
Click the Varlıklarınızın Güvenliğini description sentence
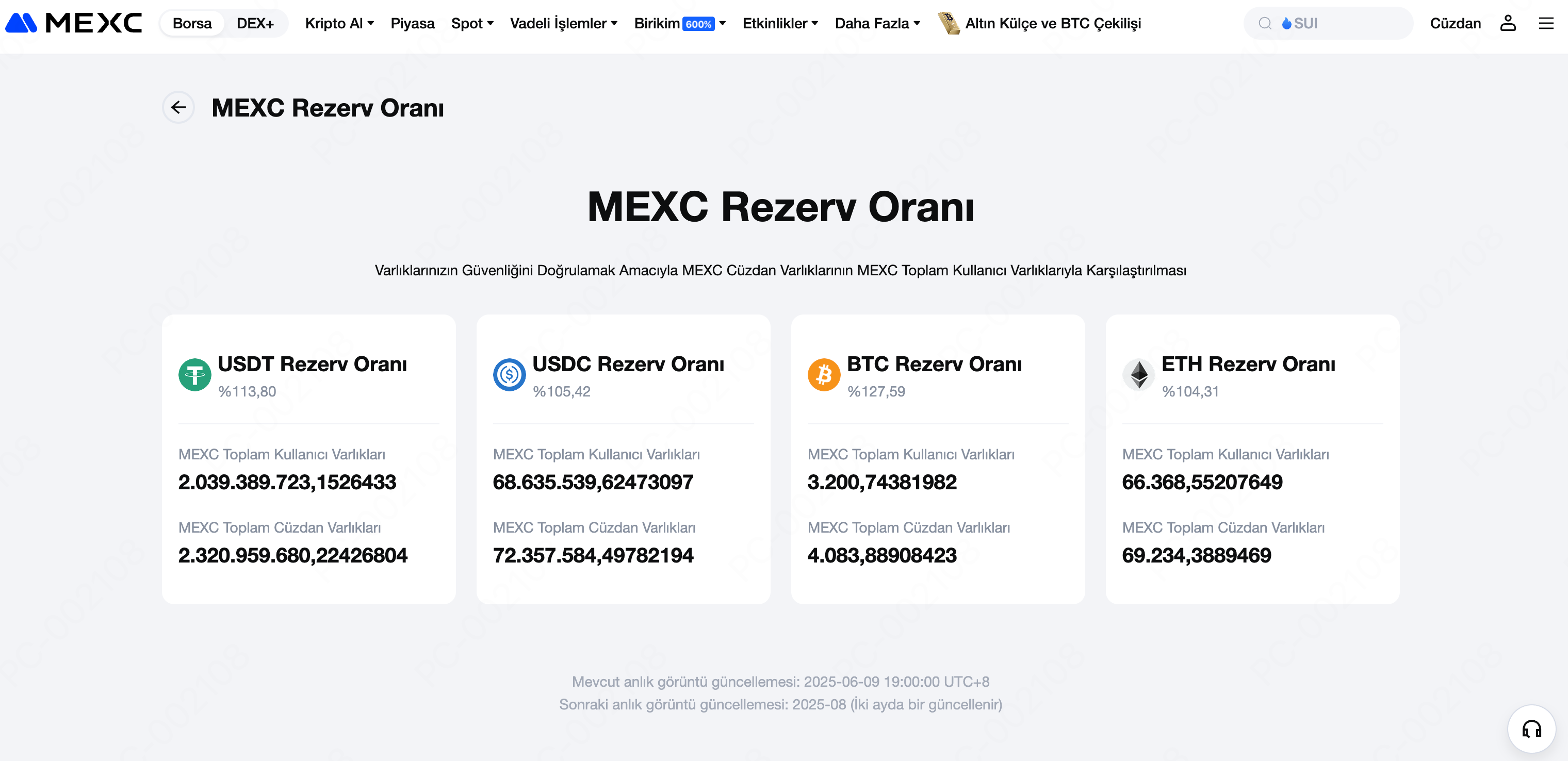point(780,270)
